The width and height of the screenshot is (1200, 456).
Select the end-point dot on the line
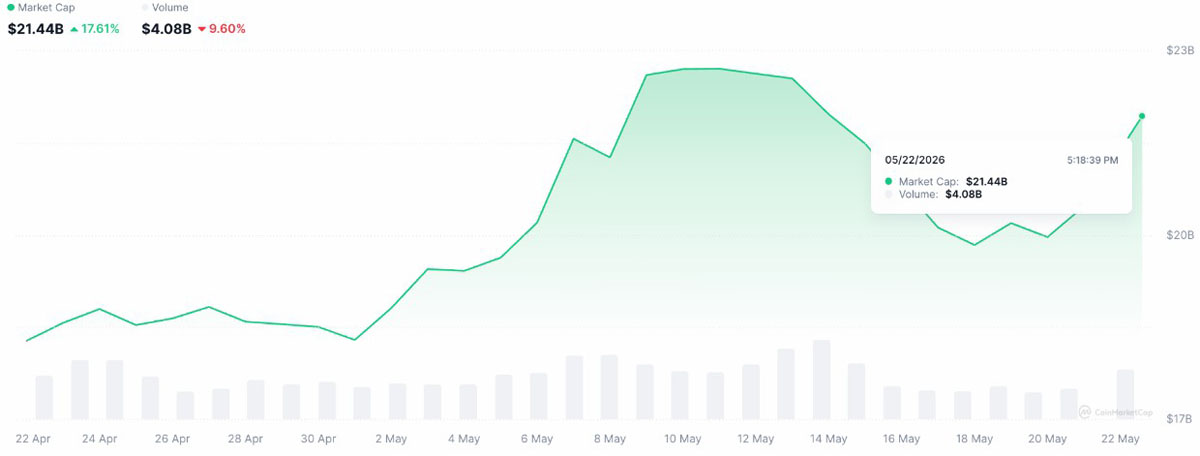(1142, 116)
